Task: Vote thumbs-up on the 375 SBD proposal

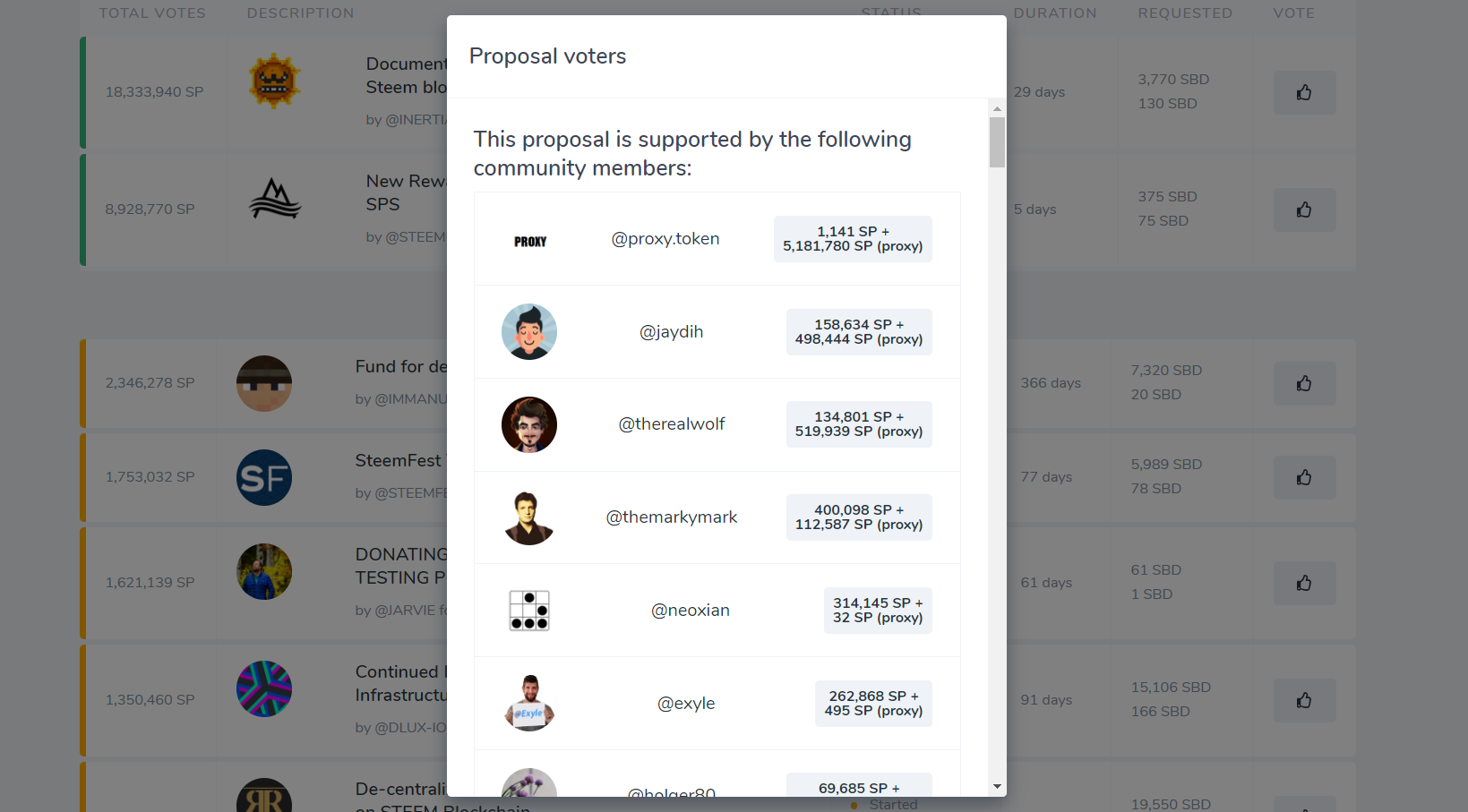Action: (x=1304, y=209)
